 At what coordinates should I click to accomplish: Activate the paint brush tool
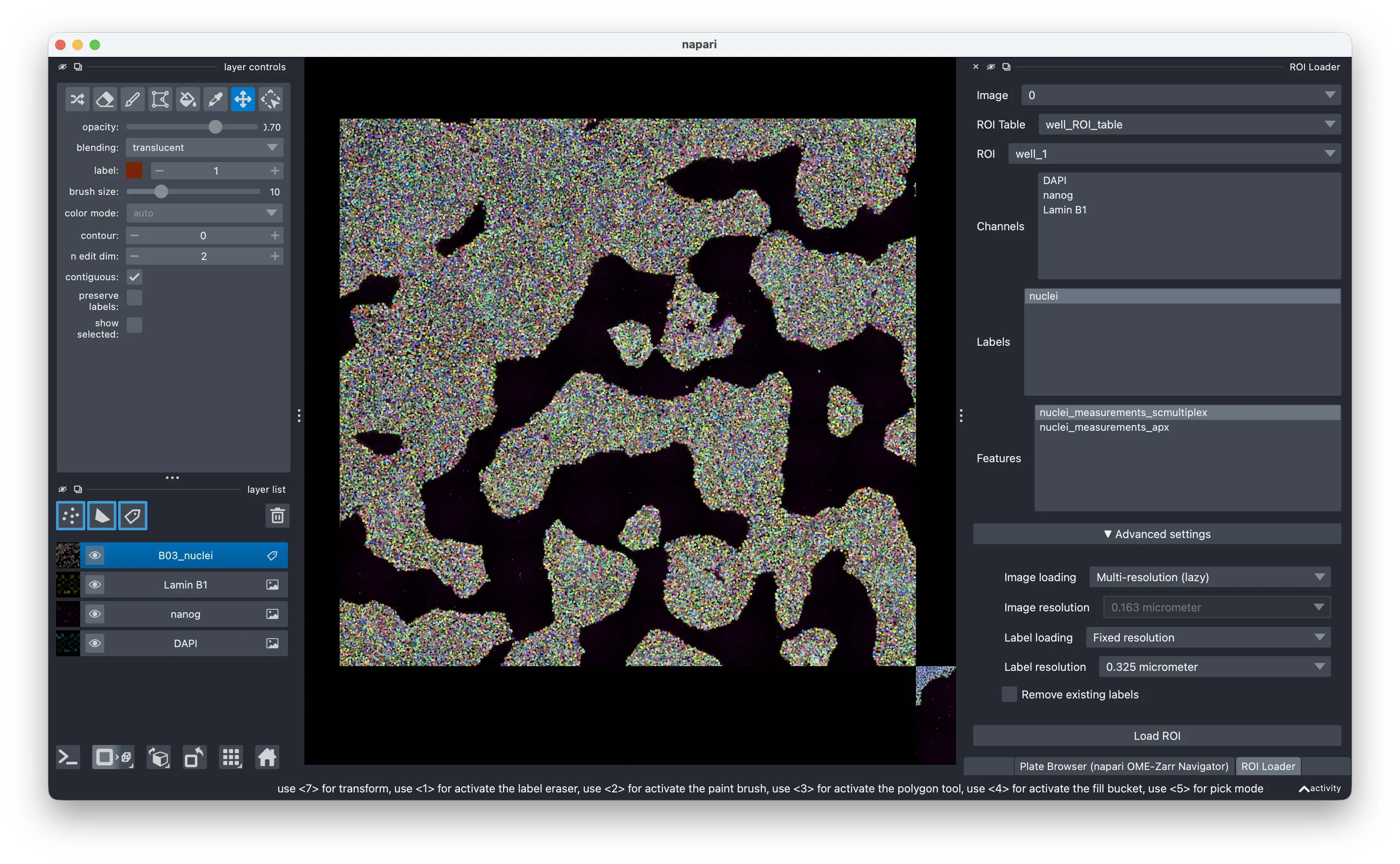pyautogui.click(x=132, y=100)
